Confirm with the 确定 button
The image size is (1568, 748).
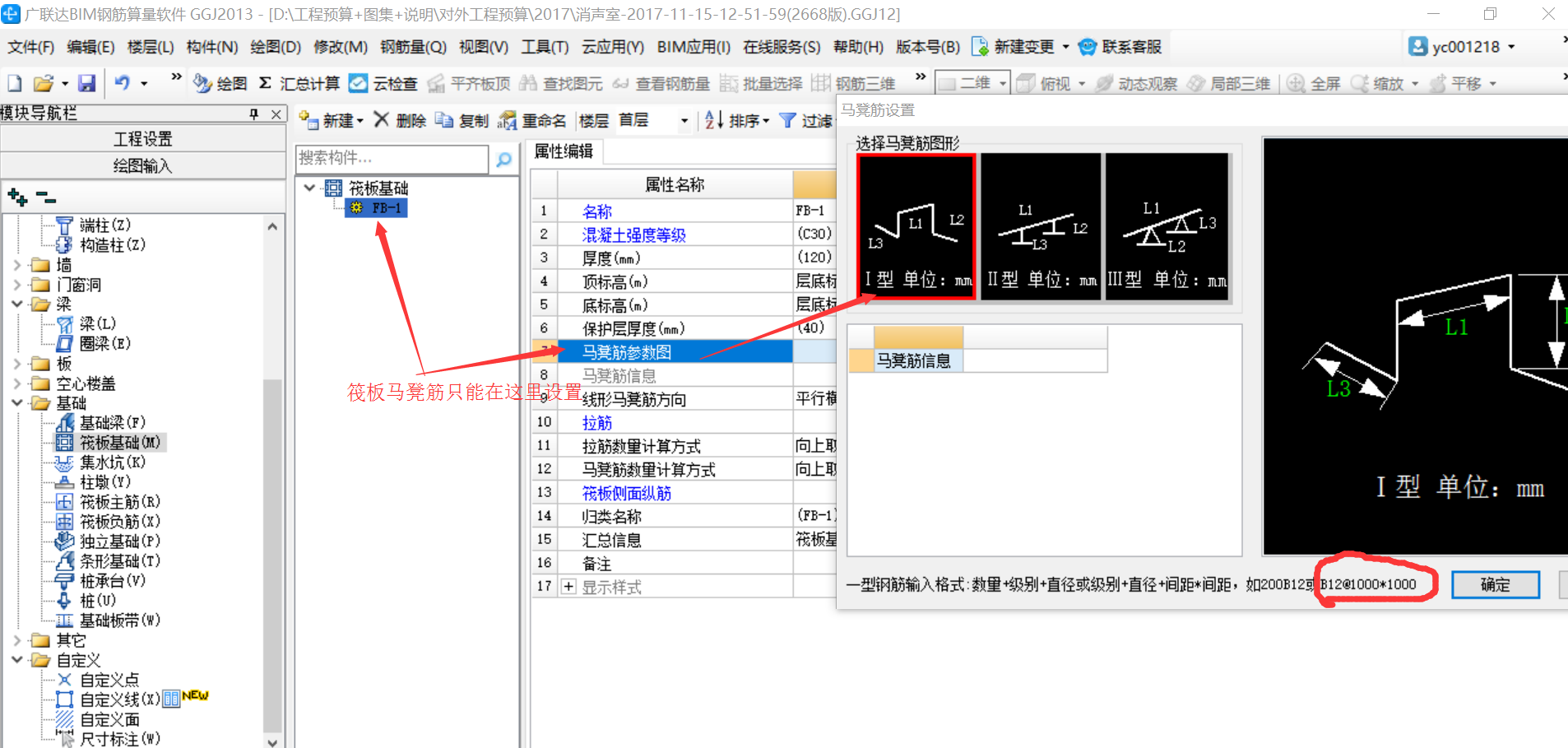[x=1495, y=585]
